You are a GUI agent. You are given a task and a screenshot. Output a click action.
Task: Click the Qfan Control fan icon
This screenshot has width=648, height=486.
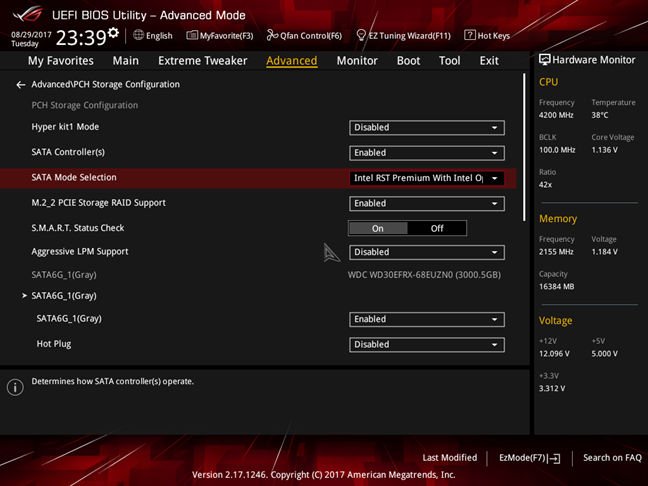[x=272, y=35]
